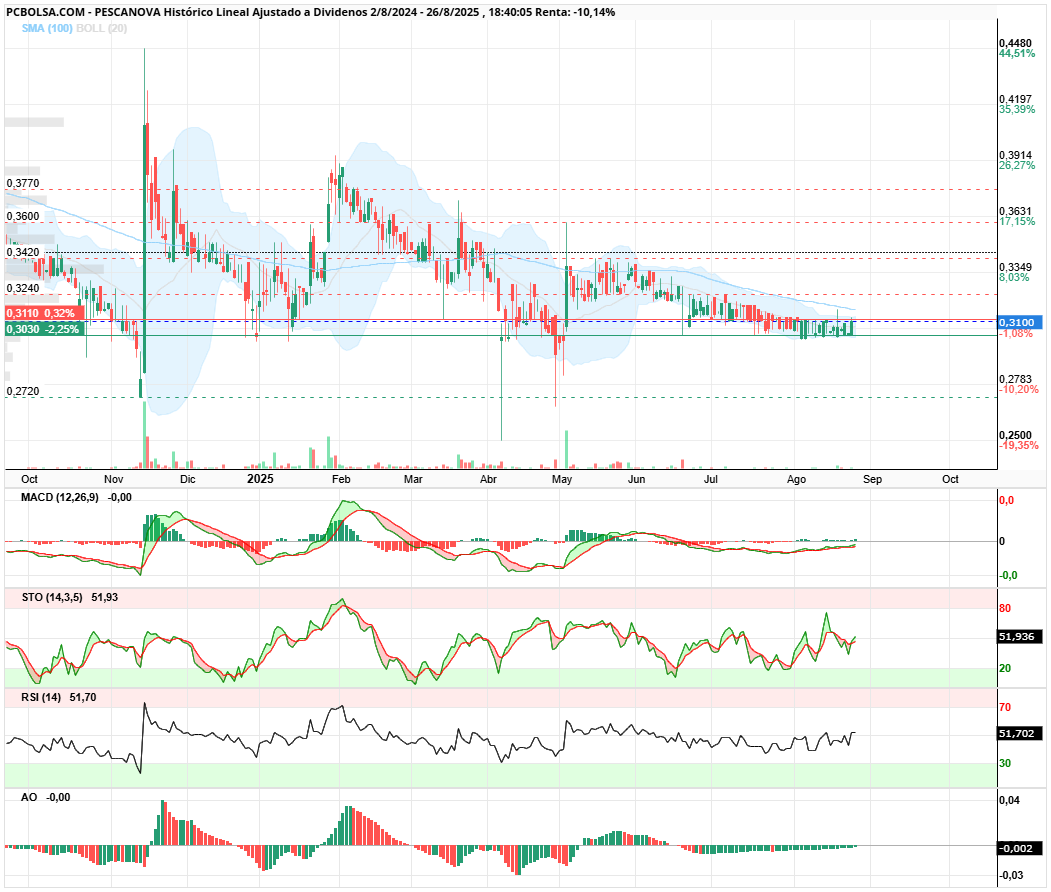Click the RSI 30 level label

click(1005, 763)
